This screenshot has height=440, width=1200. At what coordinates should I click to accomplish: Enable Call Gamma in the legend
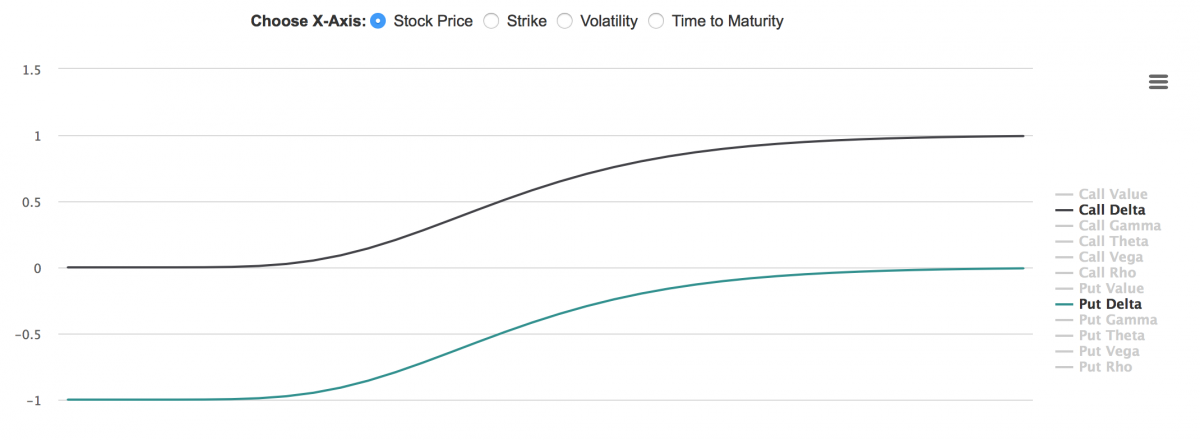(x=1120, y=226)
